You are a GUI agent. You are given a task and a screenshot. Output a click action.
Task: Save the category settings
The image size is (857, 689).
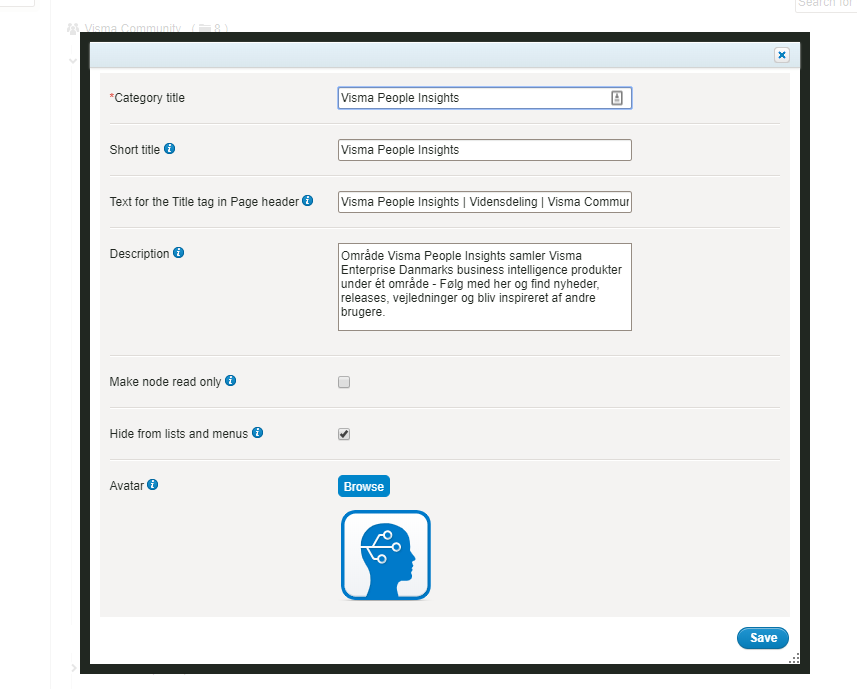(x=762, y=638)
